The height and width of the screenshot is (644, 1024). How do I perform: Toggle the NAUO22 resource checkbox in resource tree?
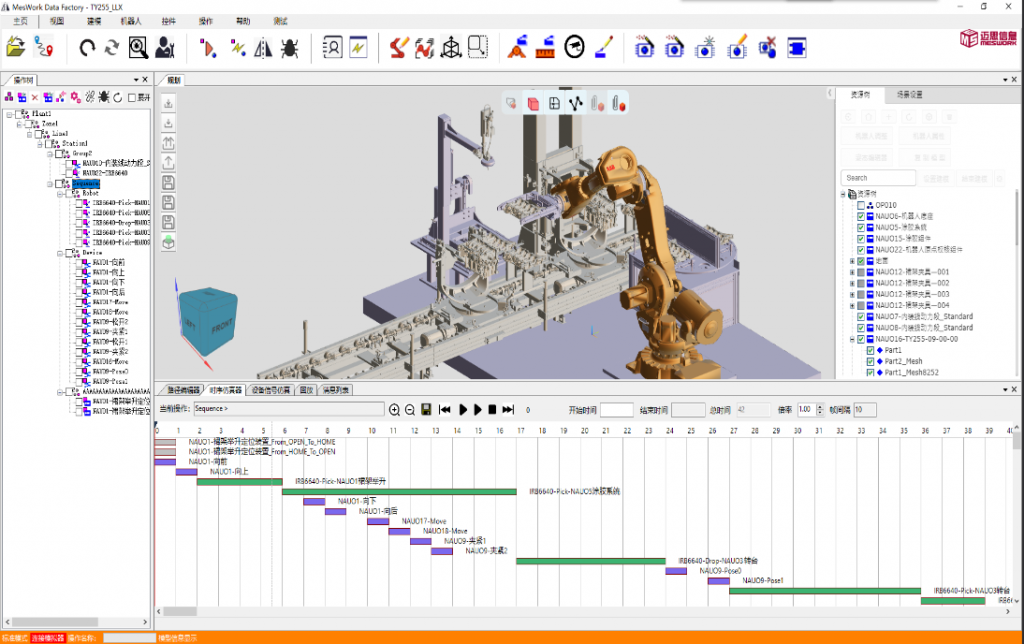(861, 250)
